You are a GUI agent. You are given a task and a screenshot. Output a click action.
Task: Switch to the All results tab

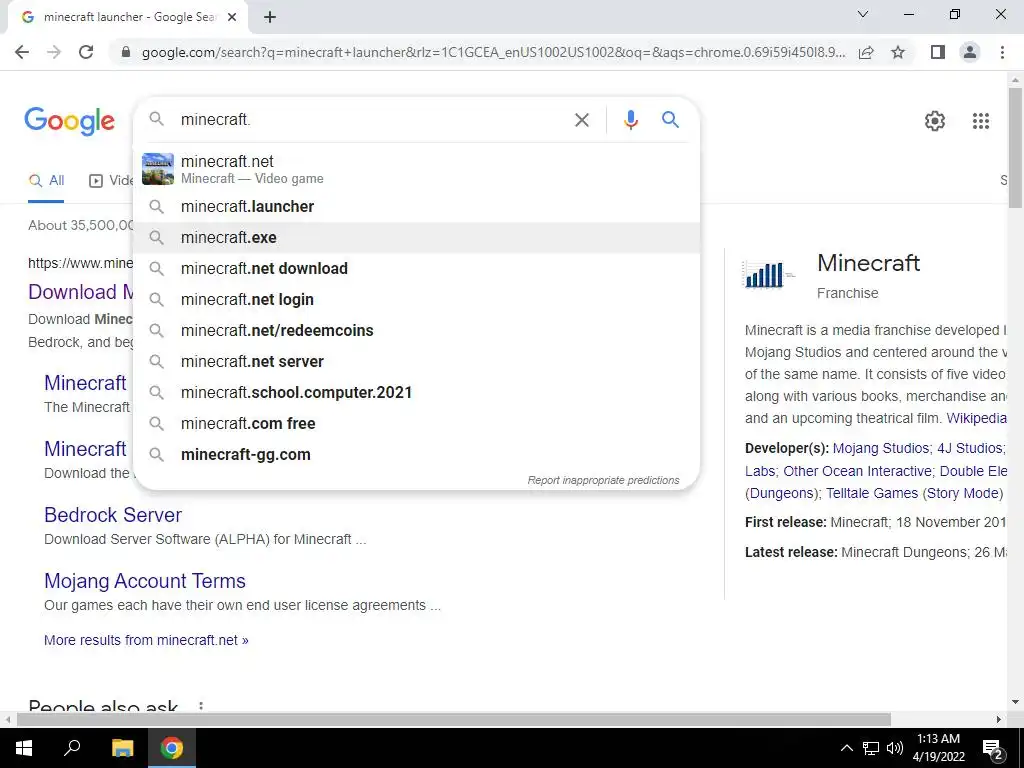point(46,181)
